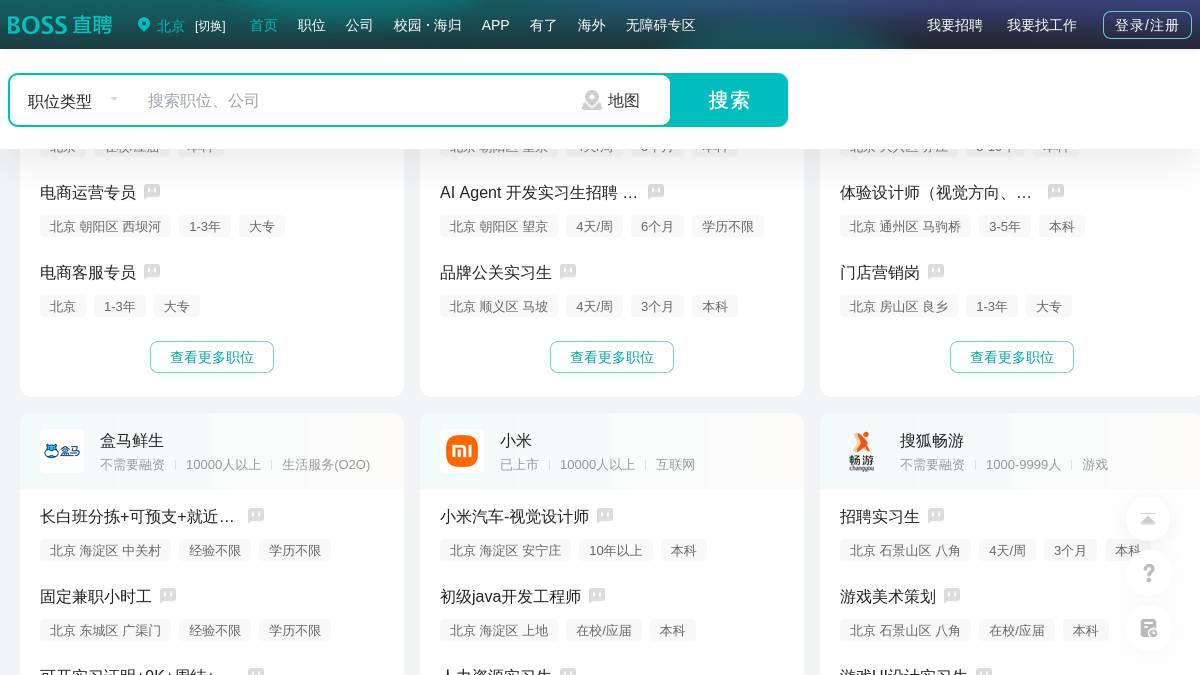1200x675 pixels.
Task: Open 小米 company name link
Action: click(x=516, y=440)
